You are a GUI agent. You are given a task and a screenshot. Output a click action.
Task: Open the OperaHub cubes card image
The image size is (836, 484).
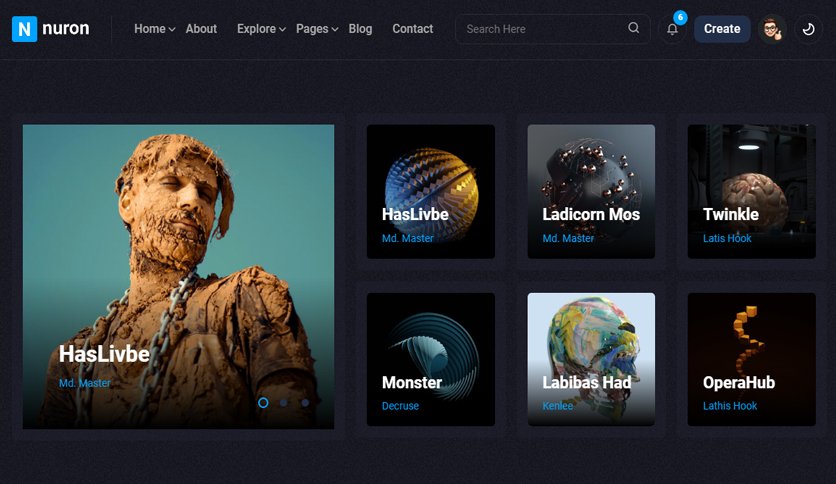coord(752,359)
